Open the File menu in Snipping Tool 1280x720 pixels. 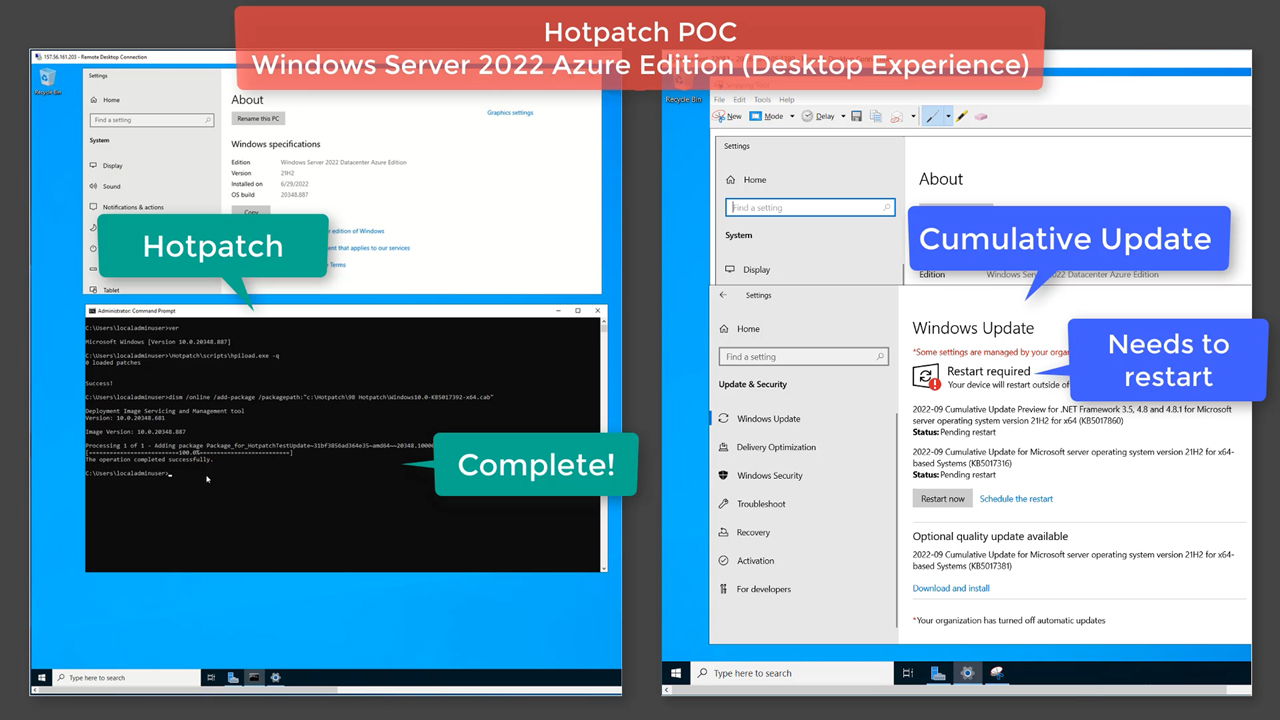[720, 100]
